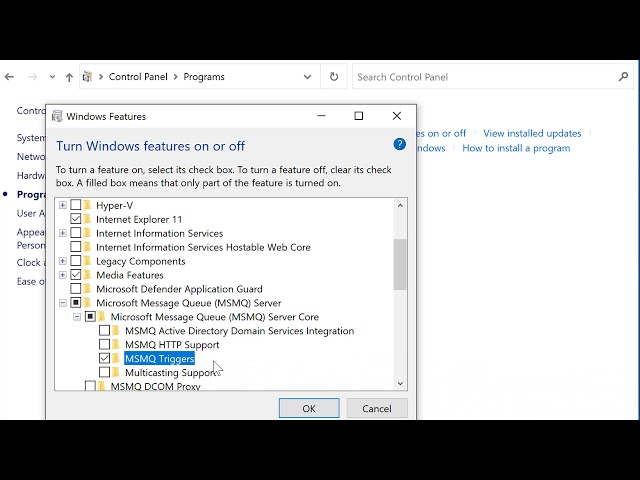This screenshot has height=480, width=640.
Task: Close the Windows Features dialog
Action: (x=396, y=116)
